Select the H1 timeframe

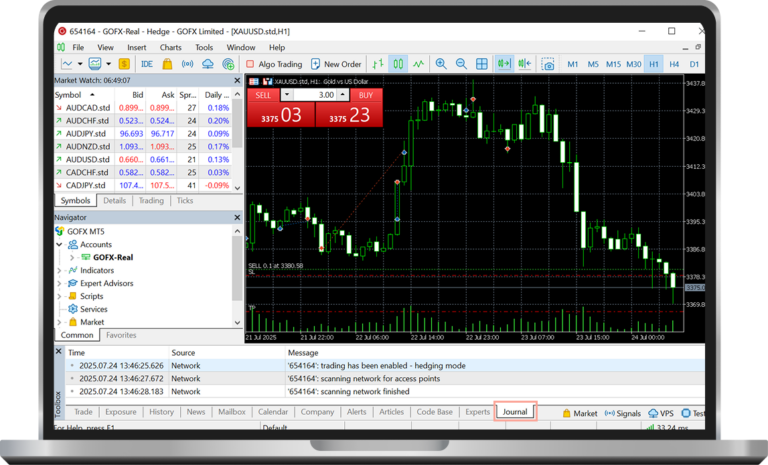[654, 64]
